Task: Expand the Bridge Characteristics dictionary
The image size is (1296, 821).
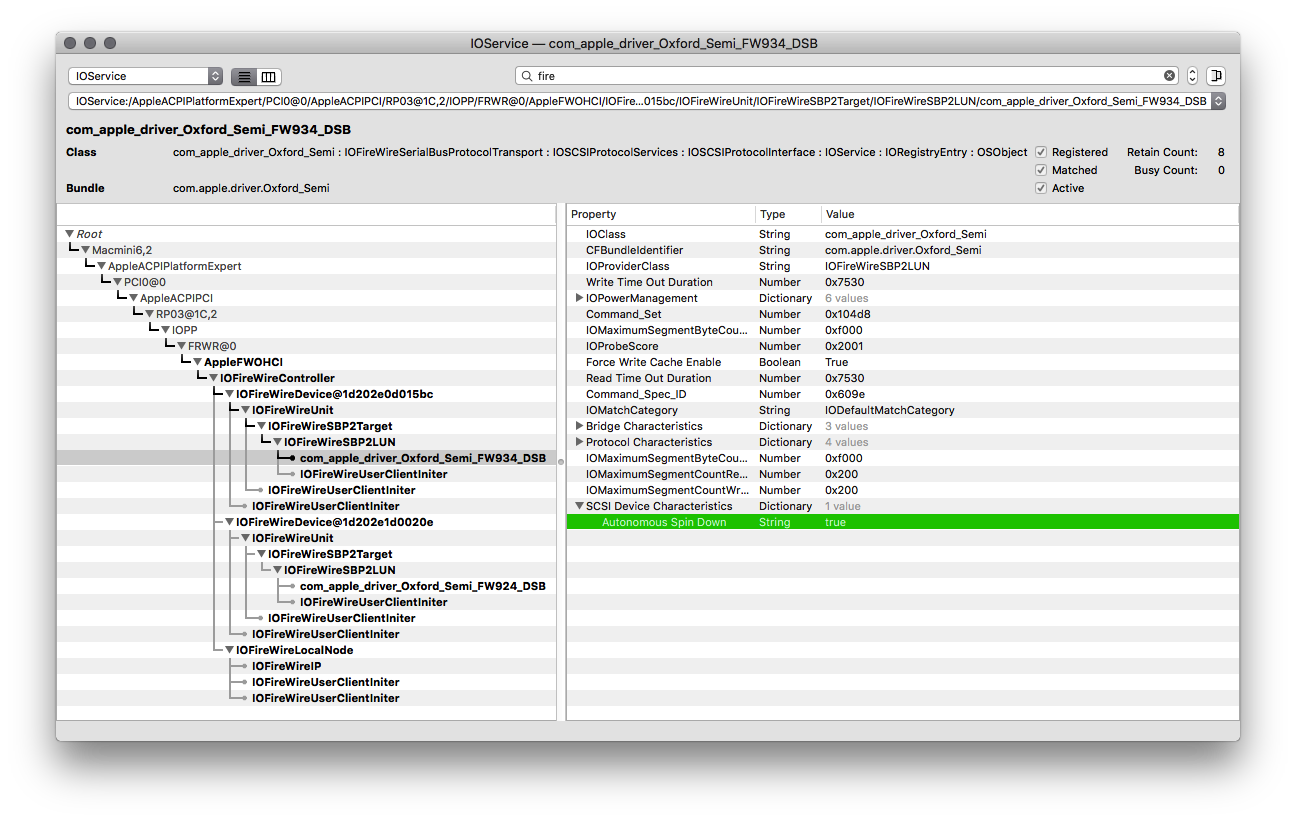Action: point(579,426)
